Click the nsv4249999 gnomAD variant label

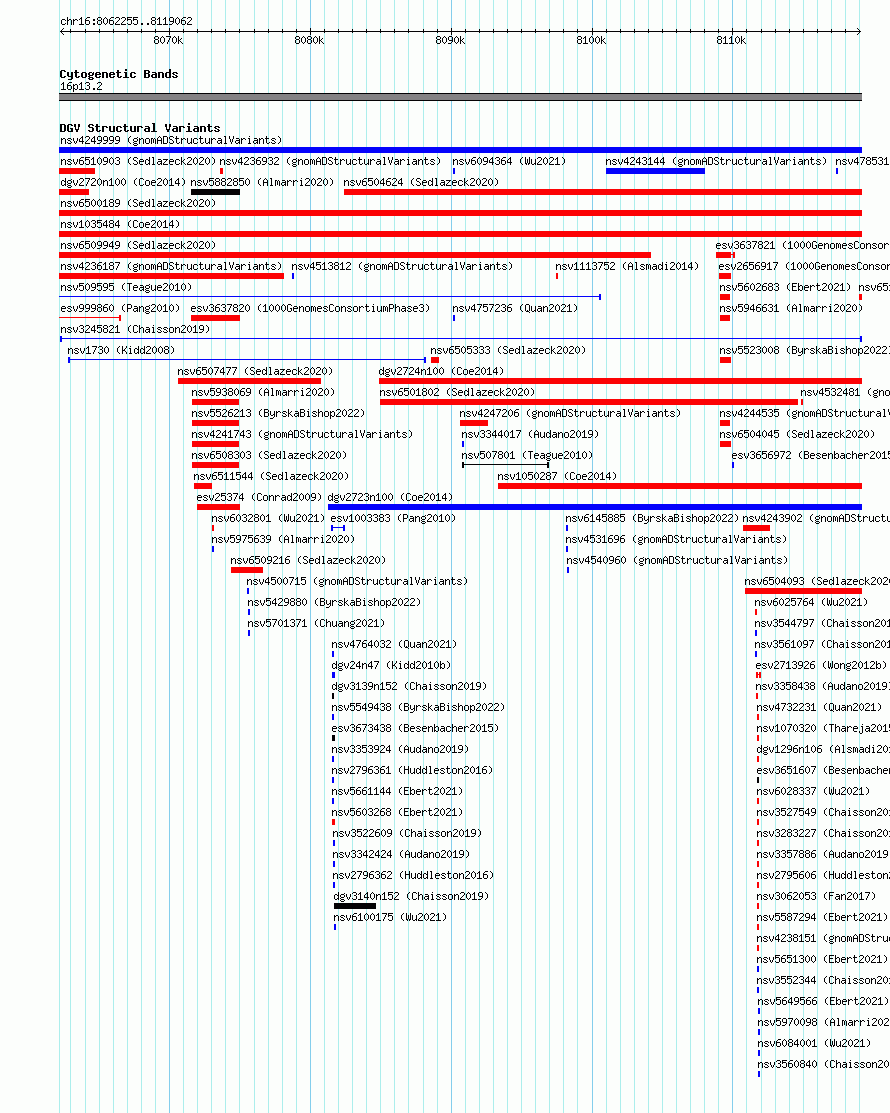171,141
